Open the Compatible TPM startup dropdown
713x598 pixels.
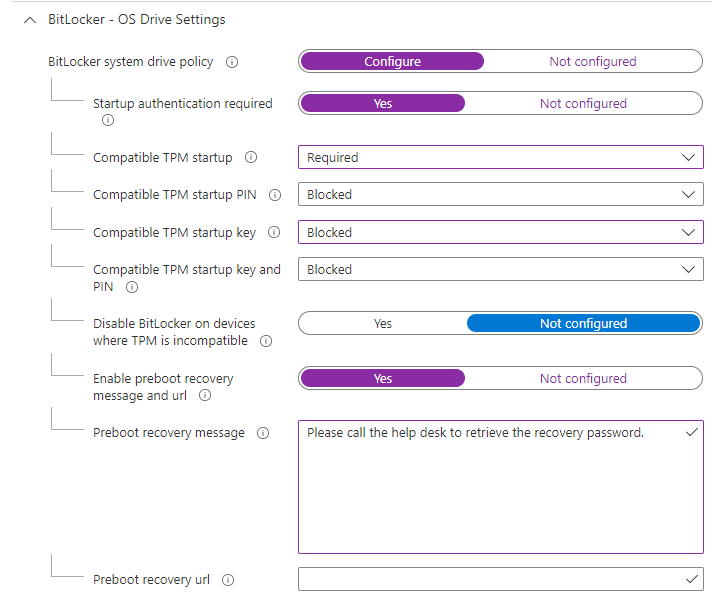pos(501,157)
